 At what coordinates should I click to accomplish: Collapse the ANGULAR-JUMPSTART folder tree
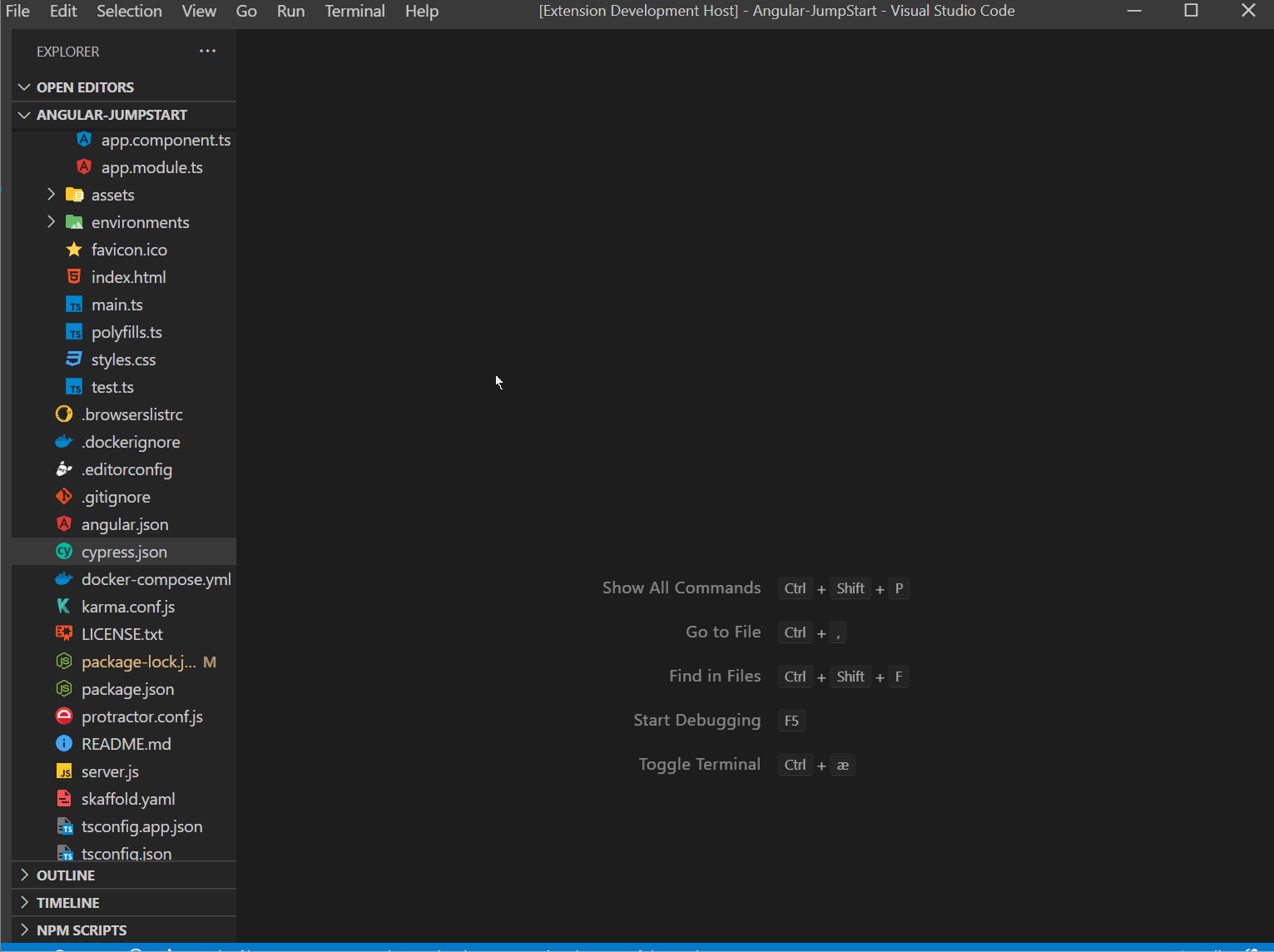(24, 115)
